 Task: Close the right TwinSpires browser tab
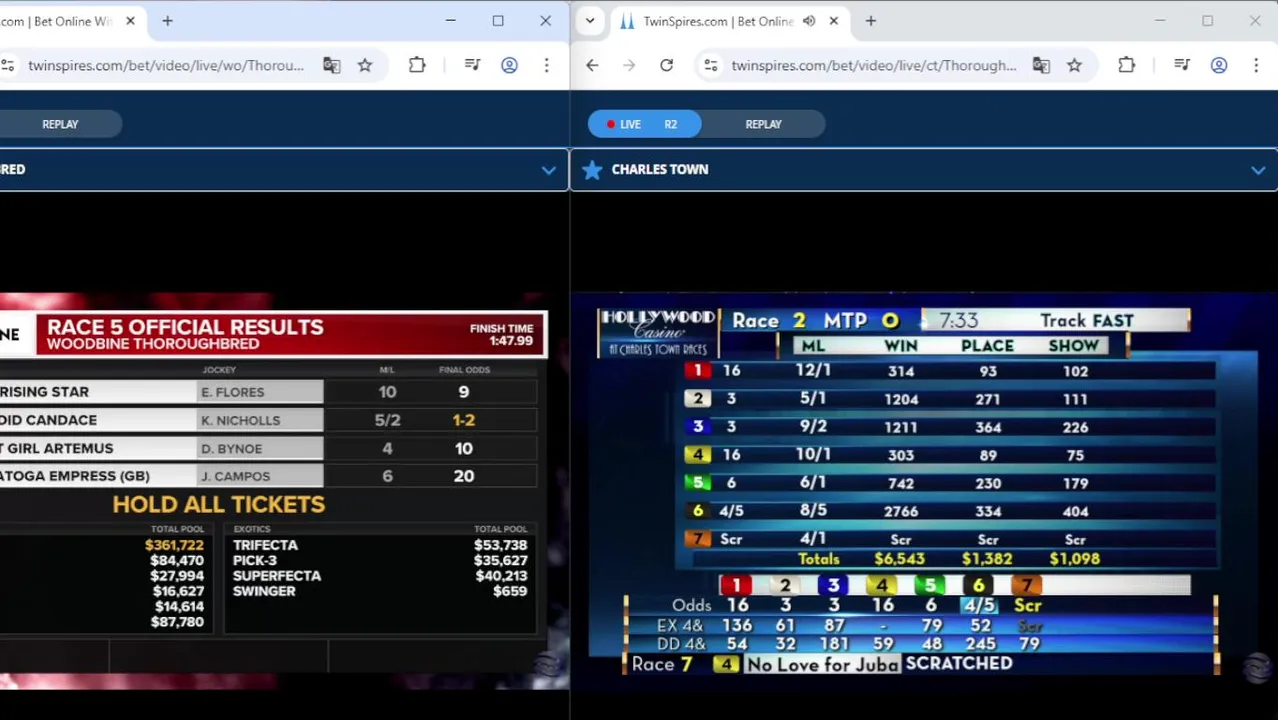tap(833, 21)
